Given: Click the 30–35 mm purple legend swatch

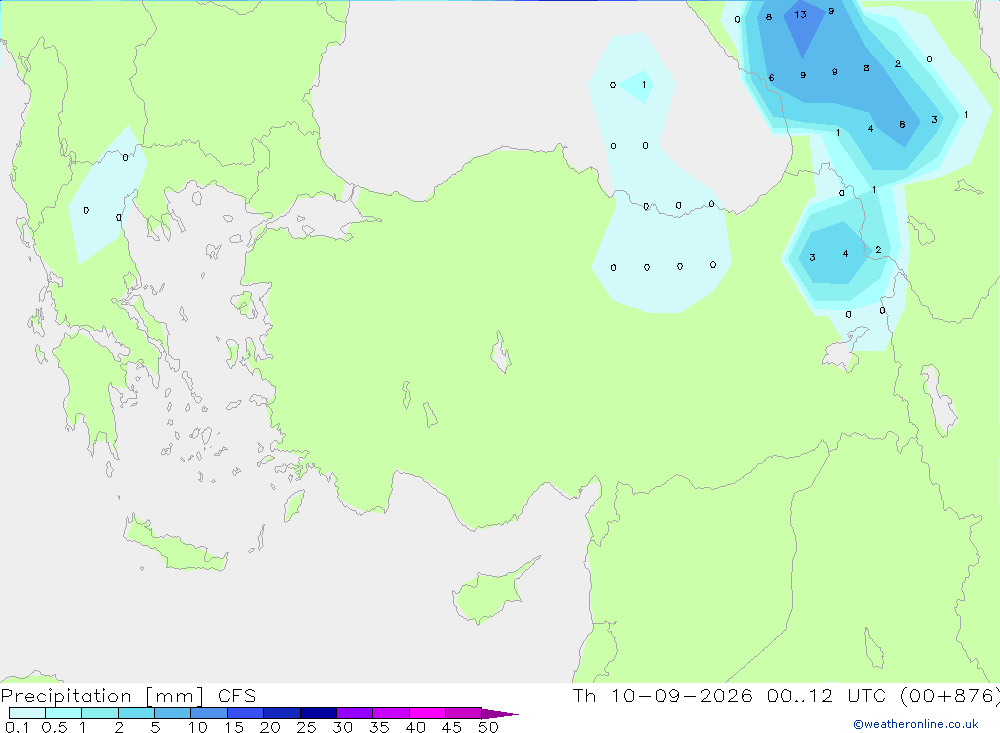Looking at the screenshot, I should click(x=354, y=713).
